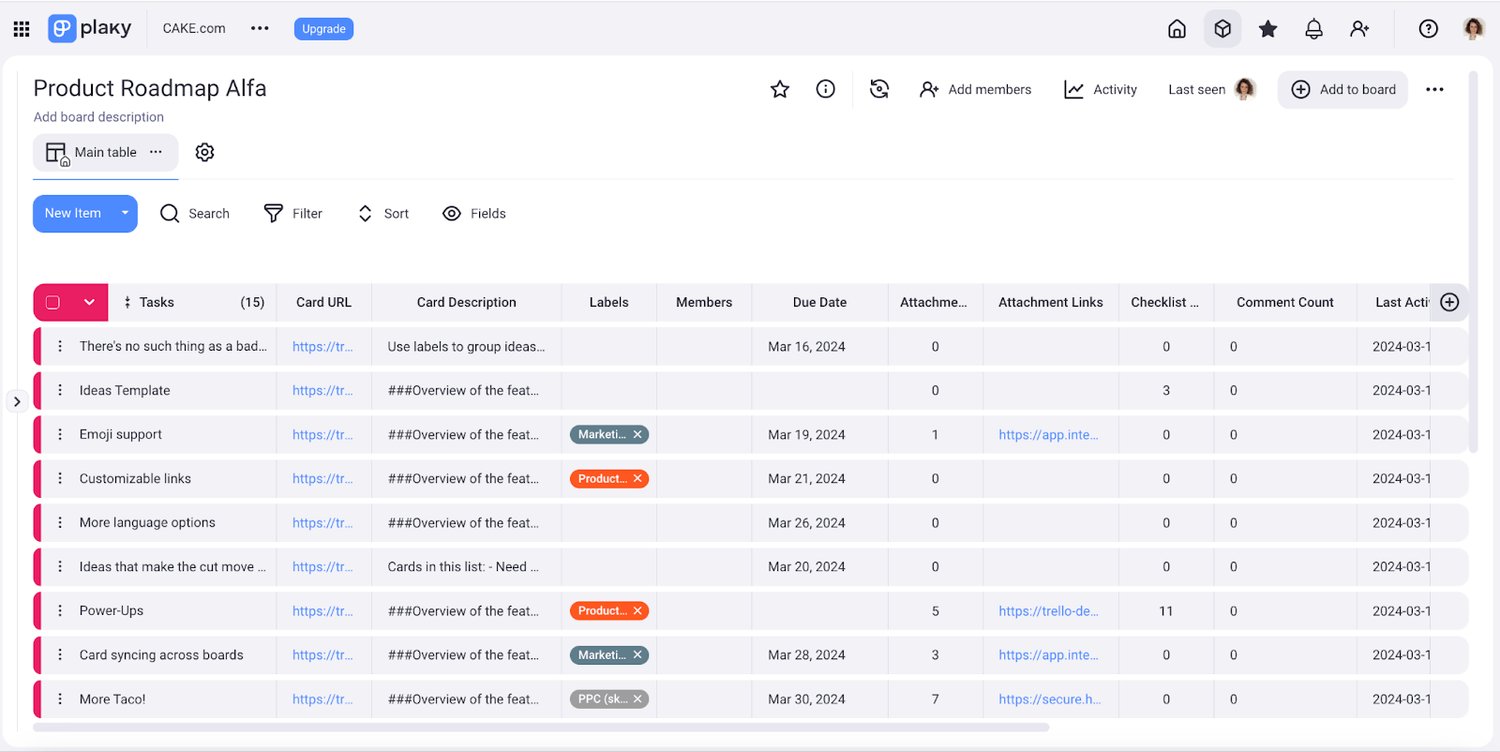Click Add members button
1500x752 pixels.
pos(975,89)
